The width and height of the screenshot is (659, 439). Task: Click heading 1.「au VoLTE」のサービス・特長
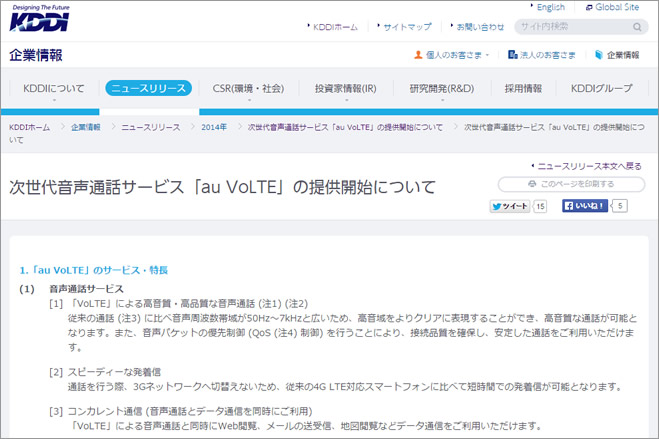(93, 270)
